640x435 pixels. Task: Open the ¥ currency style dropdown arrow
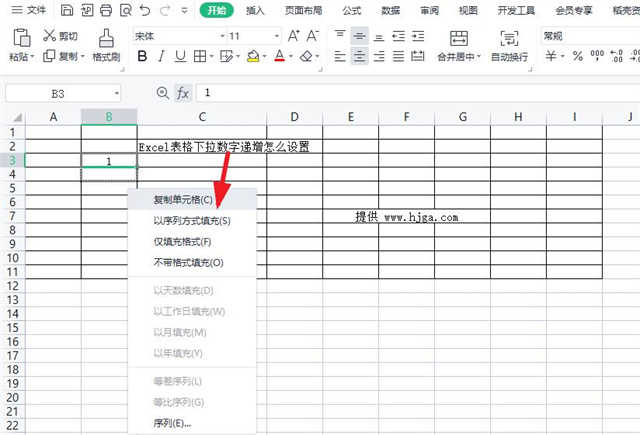pyautogui.click(x=563, y=56)
